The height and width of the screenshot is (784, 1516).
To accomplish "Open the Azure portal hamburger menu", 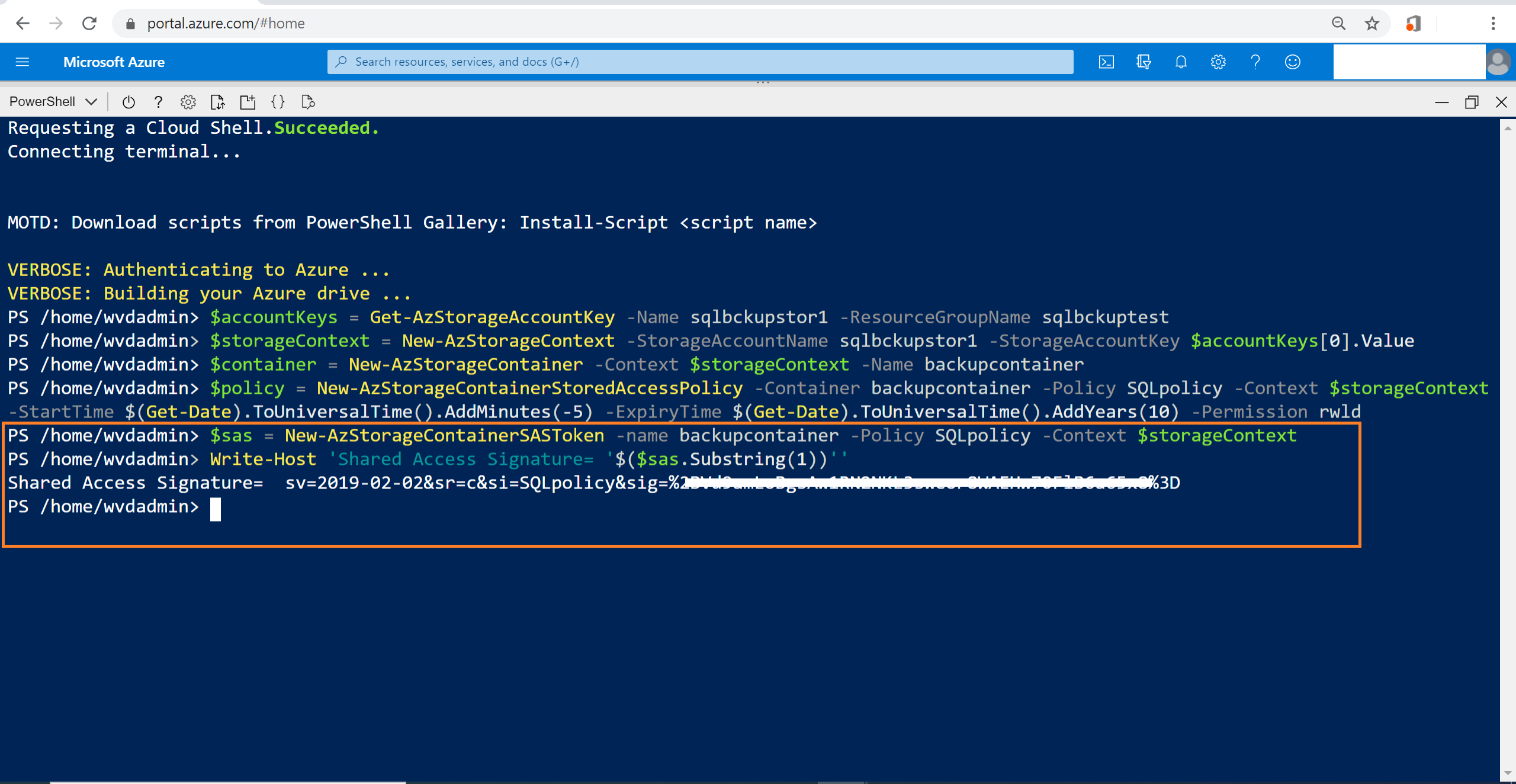I will (23, 62).
